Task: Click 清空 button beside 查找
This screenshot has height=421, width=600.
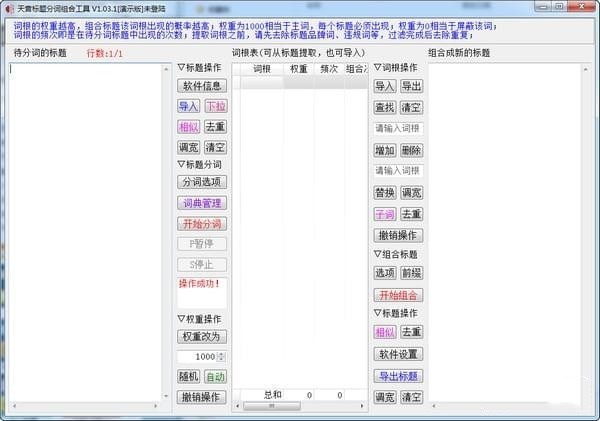Action: pos(411,108)
